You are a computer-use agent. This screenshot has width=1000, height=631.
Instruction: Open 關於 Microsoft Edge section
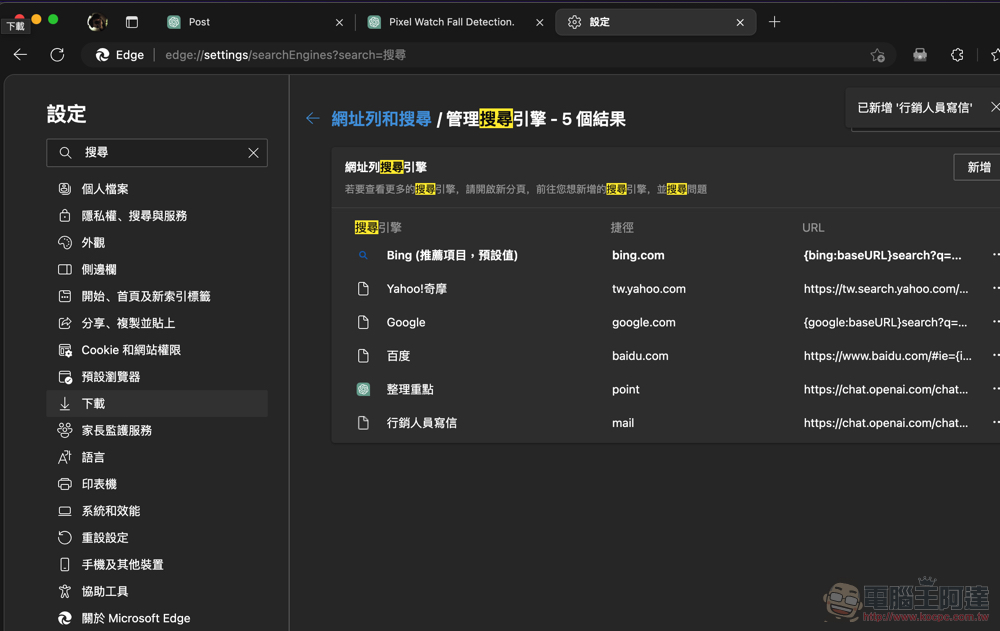(x=157, y=618)
